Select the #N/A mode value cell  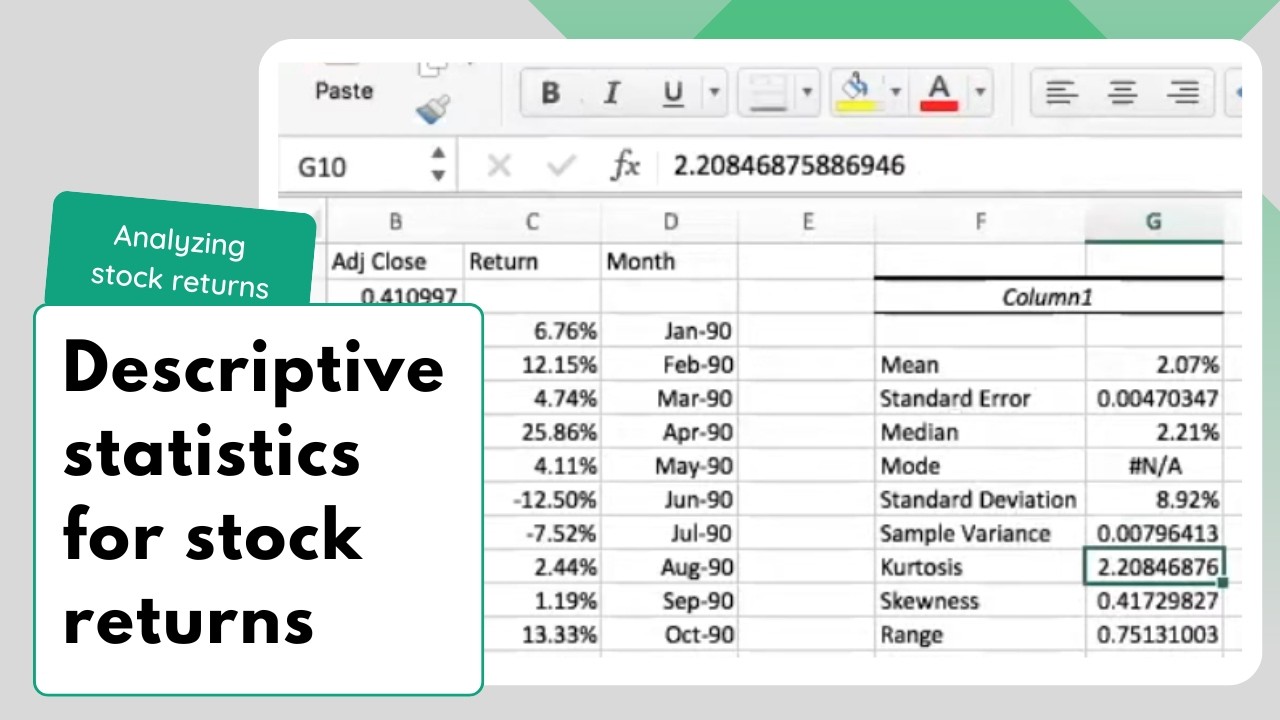tap(1154, 466)
